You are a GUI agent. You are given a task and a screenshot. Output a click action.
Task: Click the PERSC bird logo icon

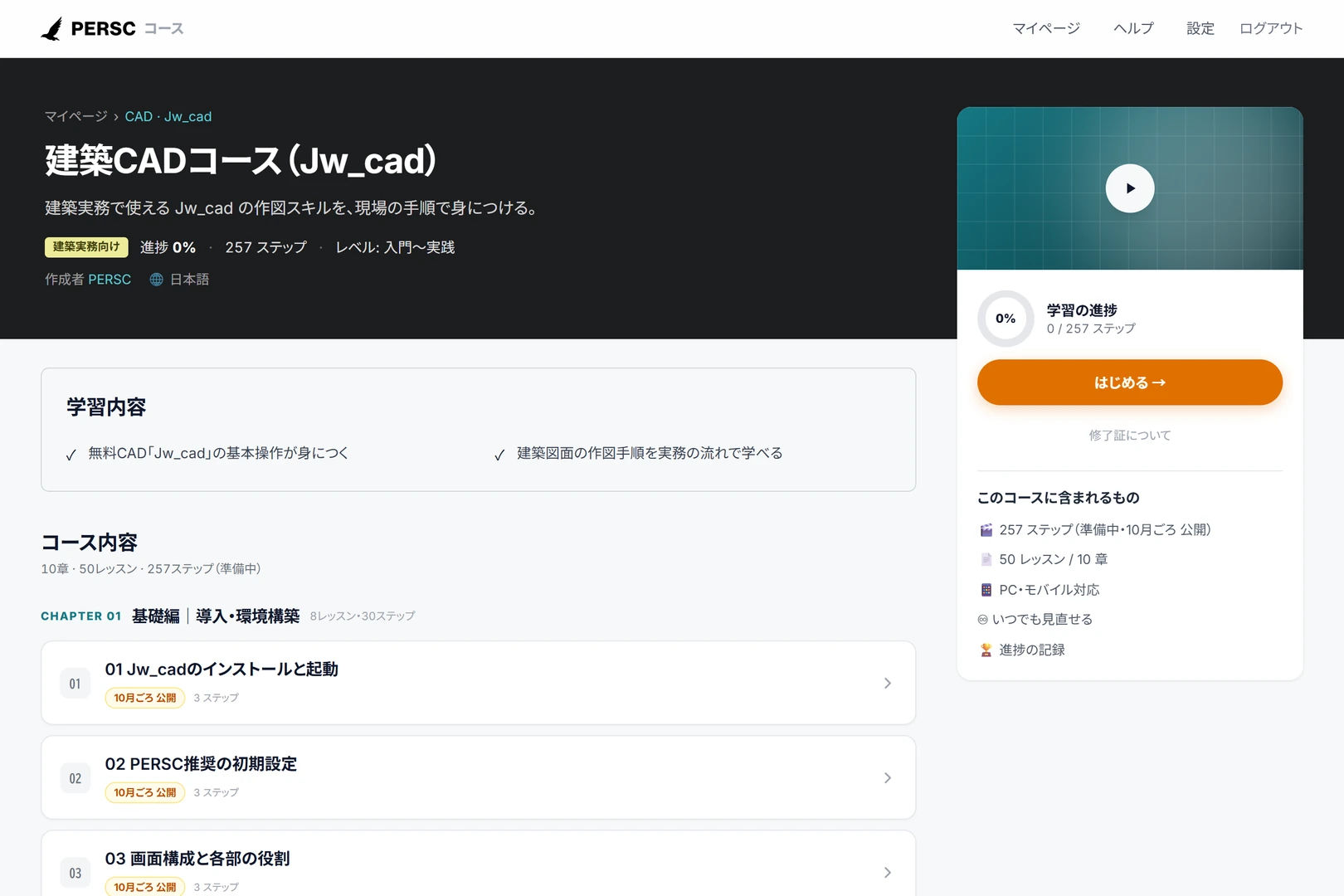[x=51, y=29]
